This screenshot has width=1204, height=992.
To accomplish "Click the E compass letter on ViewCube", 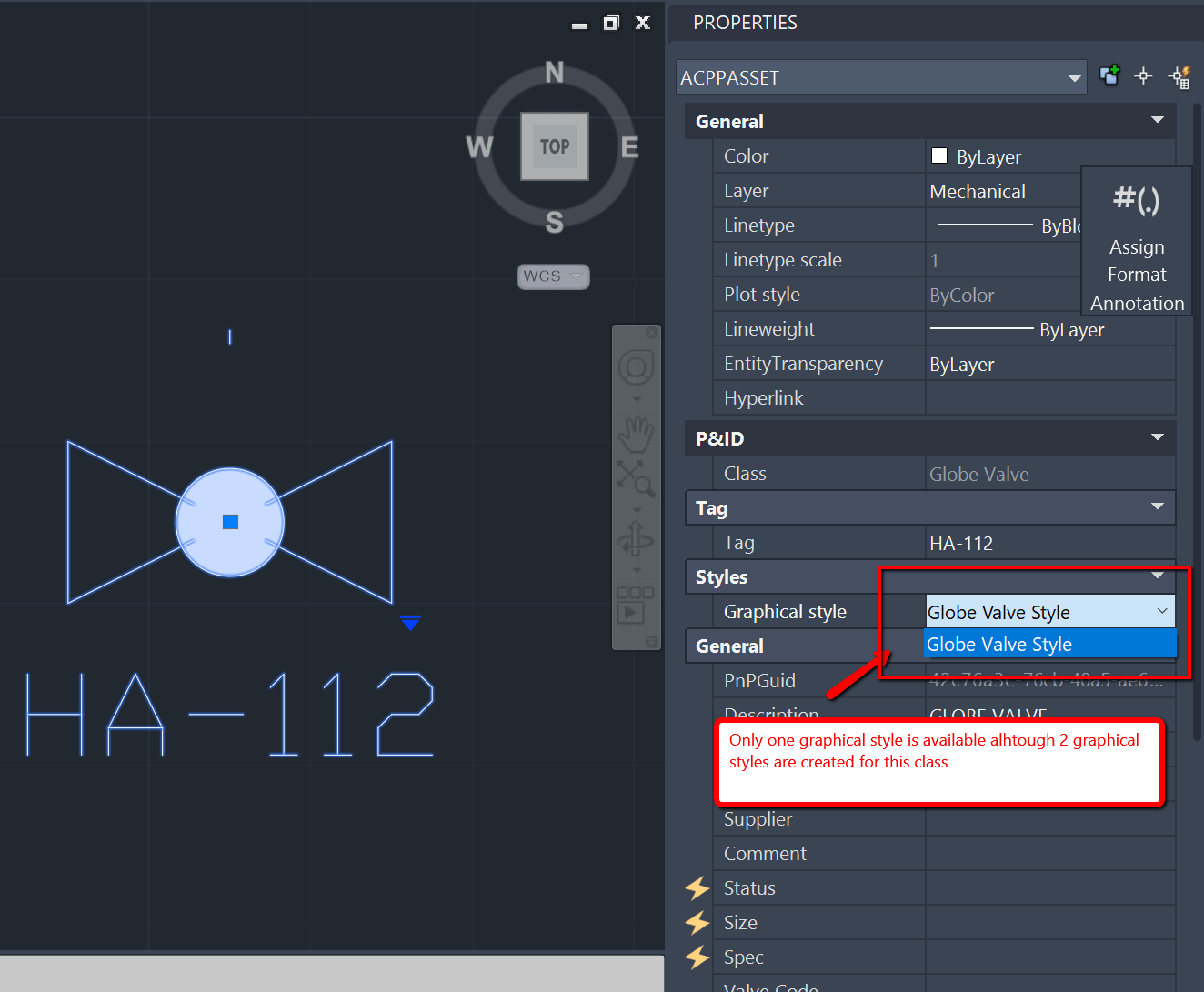I will pos(629,146).
